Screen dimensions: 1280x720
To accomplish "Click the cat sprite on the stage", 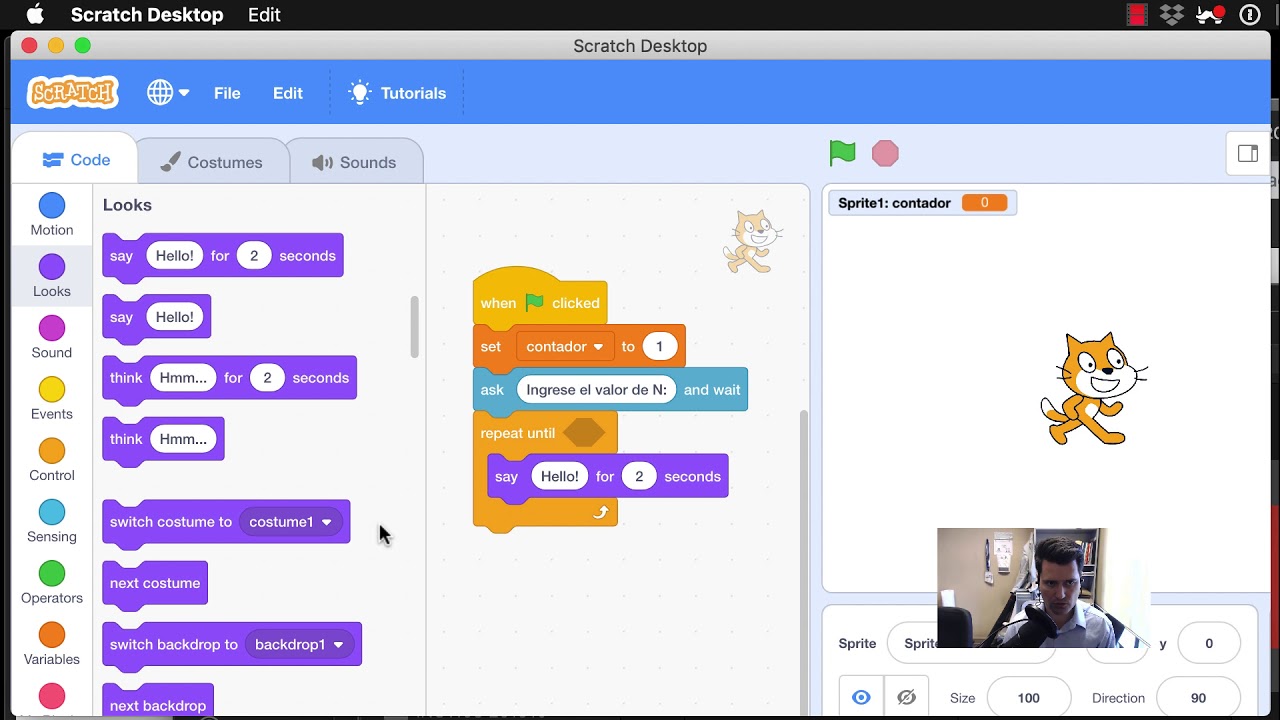I will (1093, 389).
